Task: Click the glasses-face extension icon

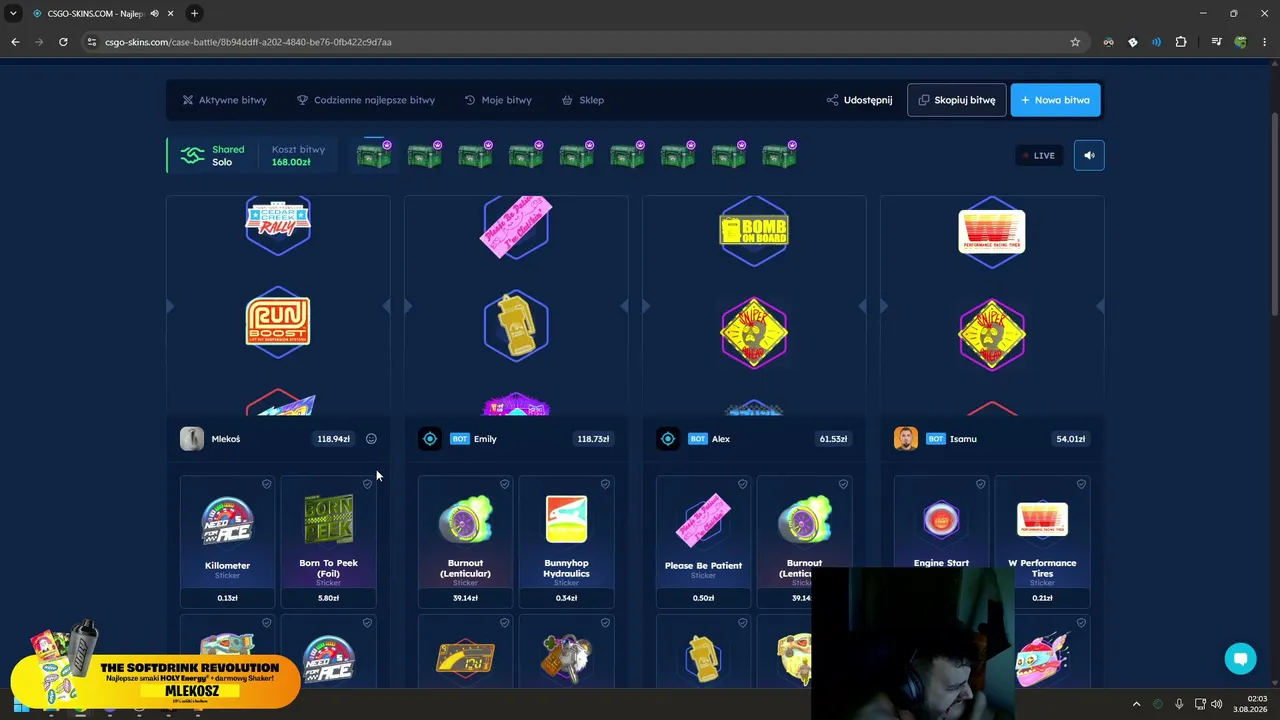Action: pos(1108,42)
